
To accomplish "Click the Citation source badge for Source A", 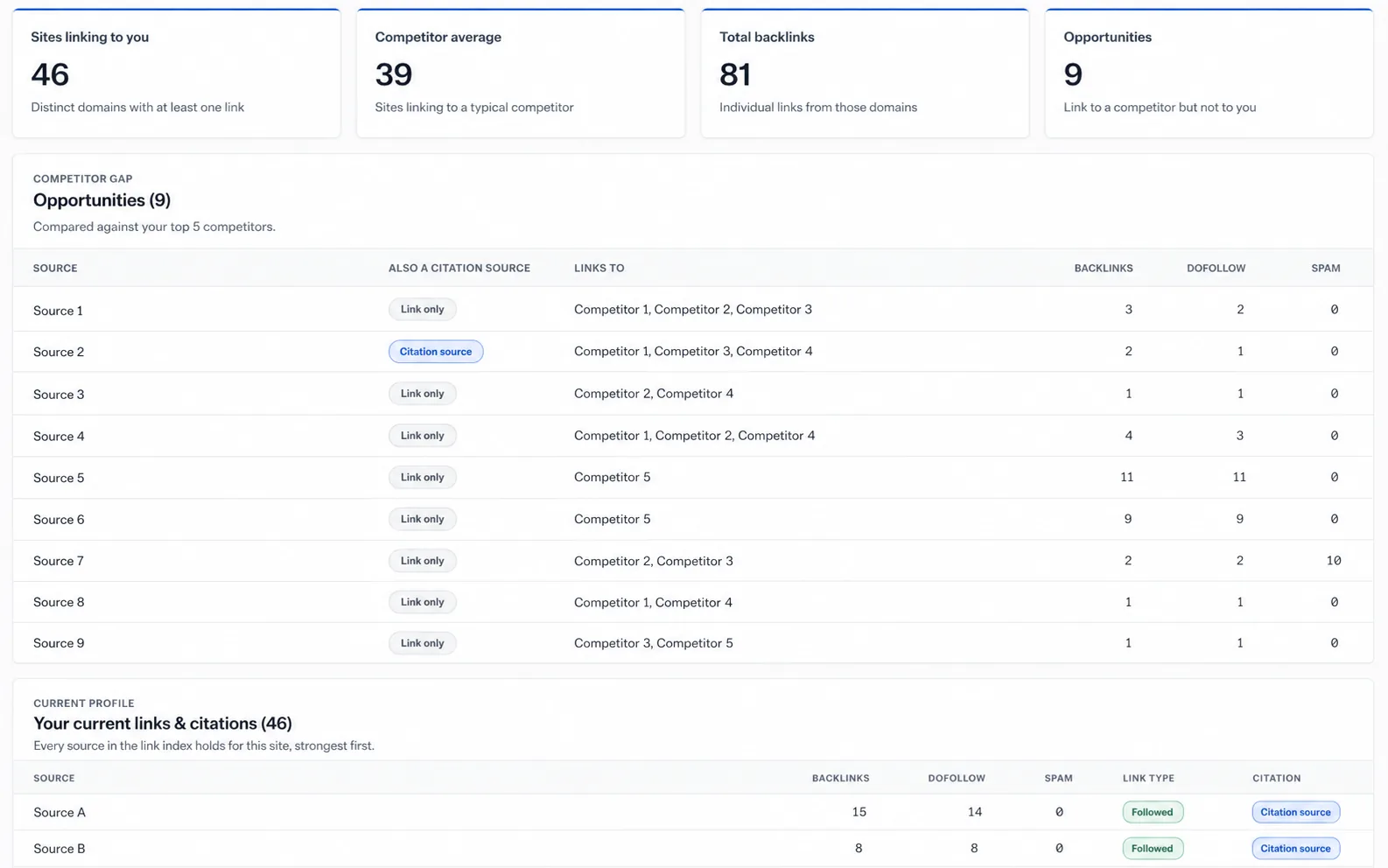I will pos(1296,812).
